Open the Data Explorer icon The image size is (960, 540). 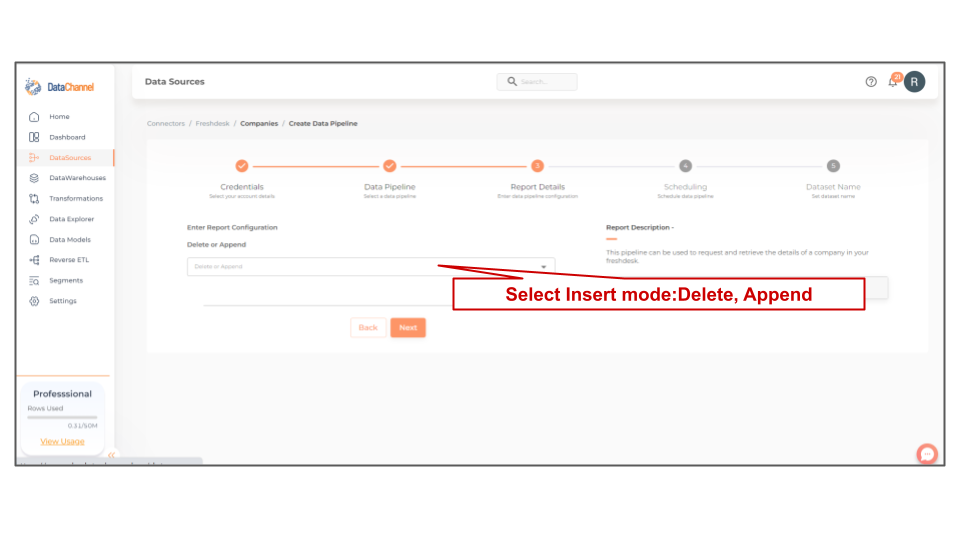[34, 219]
